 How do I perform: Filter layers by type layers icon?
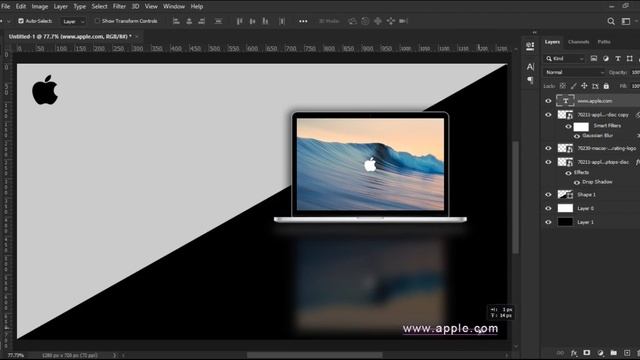618,59
